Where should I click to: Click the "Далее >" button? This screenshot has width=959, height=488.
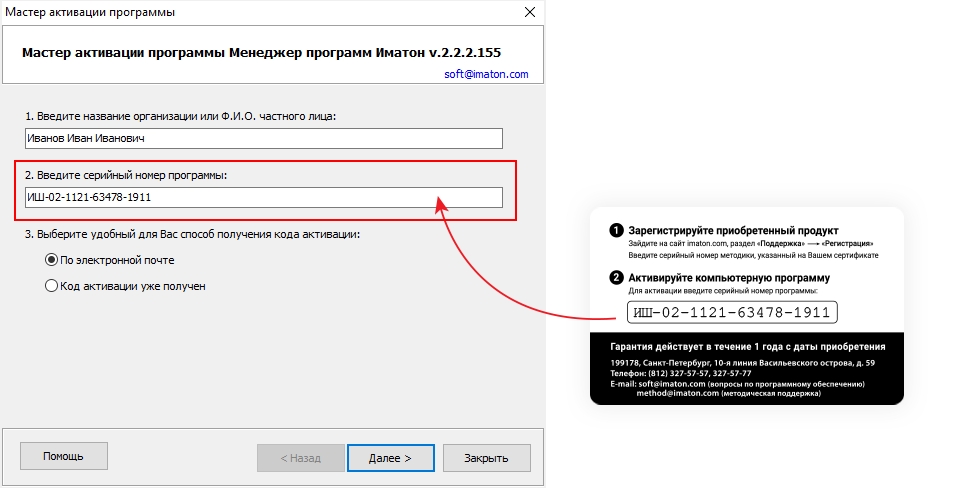click(390, 458)
